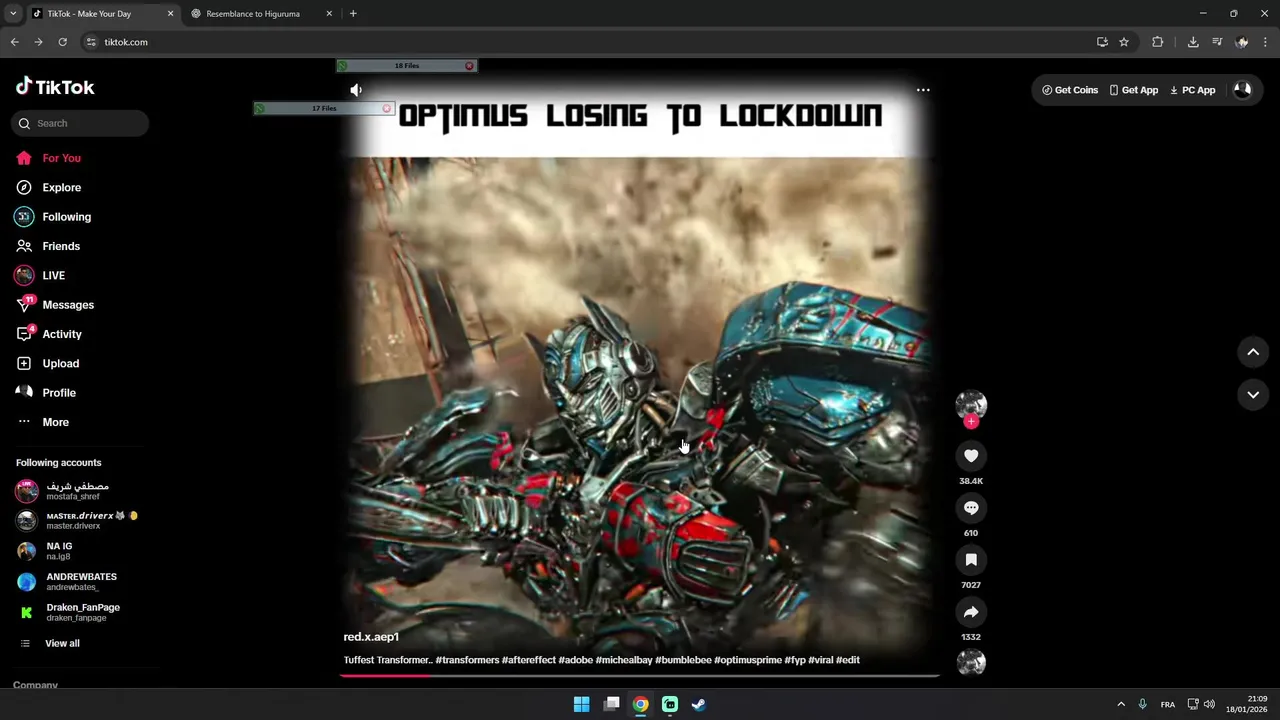Open the #transformers hashtag
This screenshot has width=1280, height=720.
tap(467, 660)
